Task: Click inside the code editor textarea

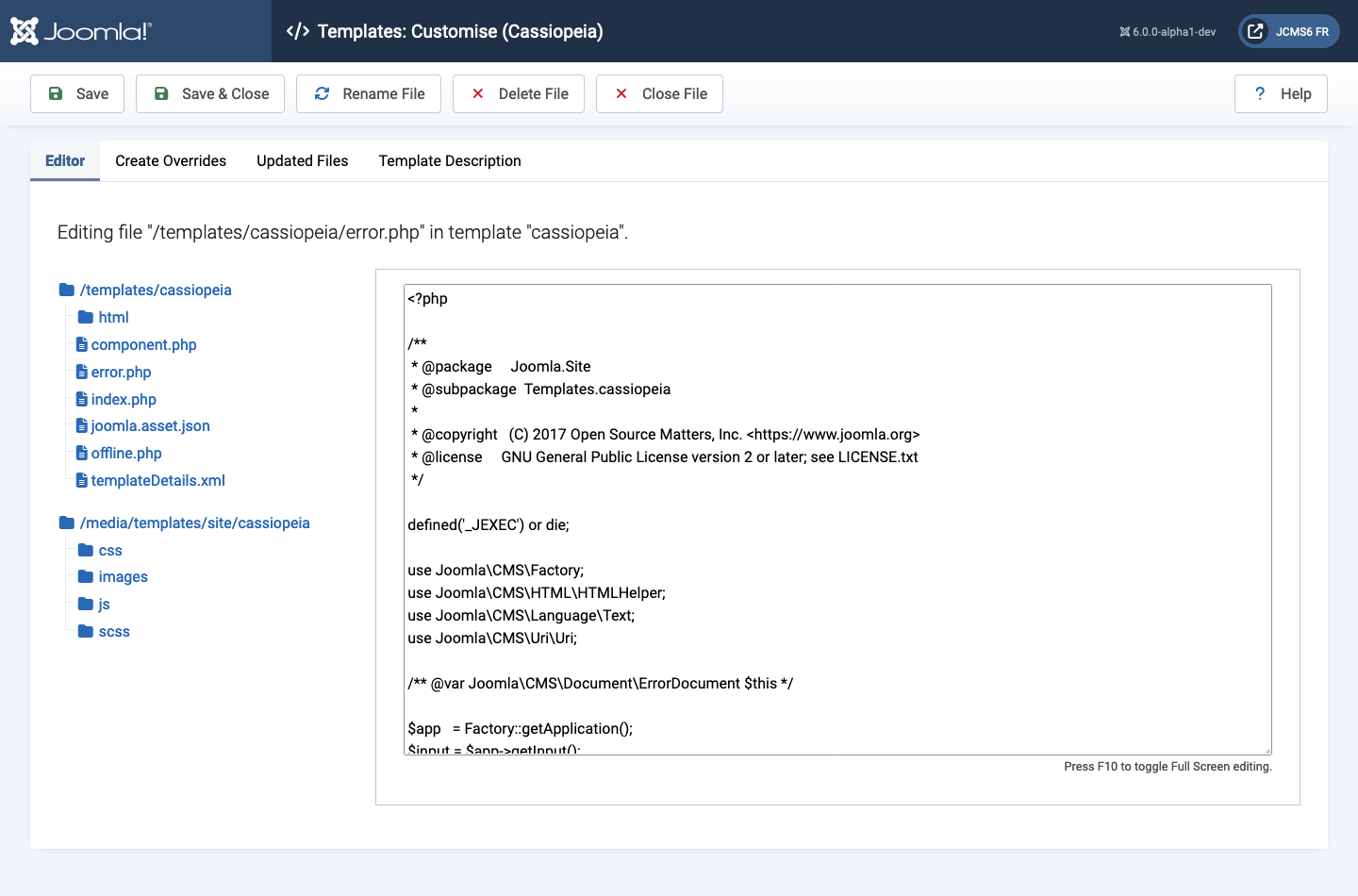Action: 837,520
